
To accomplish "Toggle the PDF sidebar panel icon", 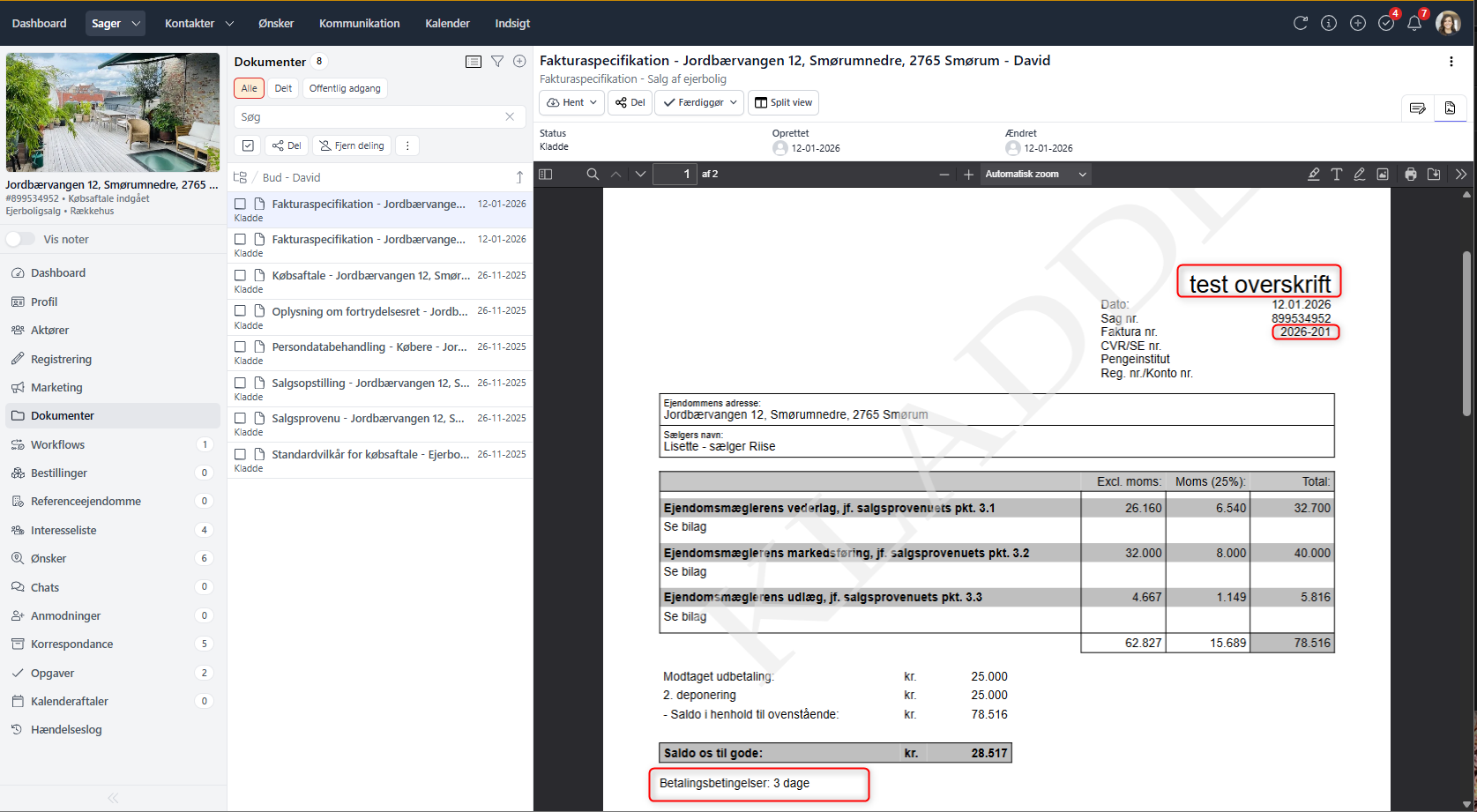I will [x=546, y=175].
